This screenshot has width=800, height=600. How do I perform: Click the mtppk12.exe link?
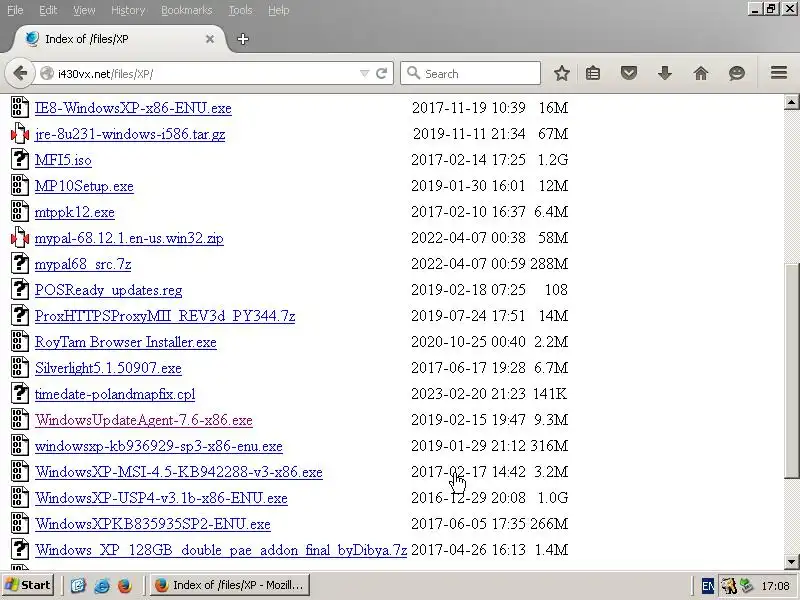[x=74, y=212]
